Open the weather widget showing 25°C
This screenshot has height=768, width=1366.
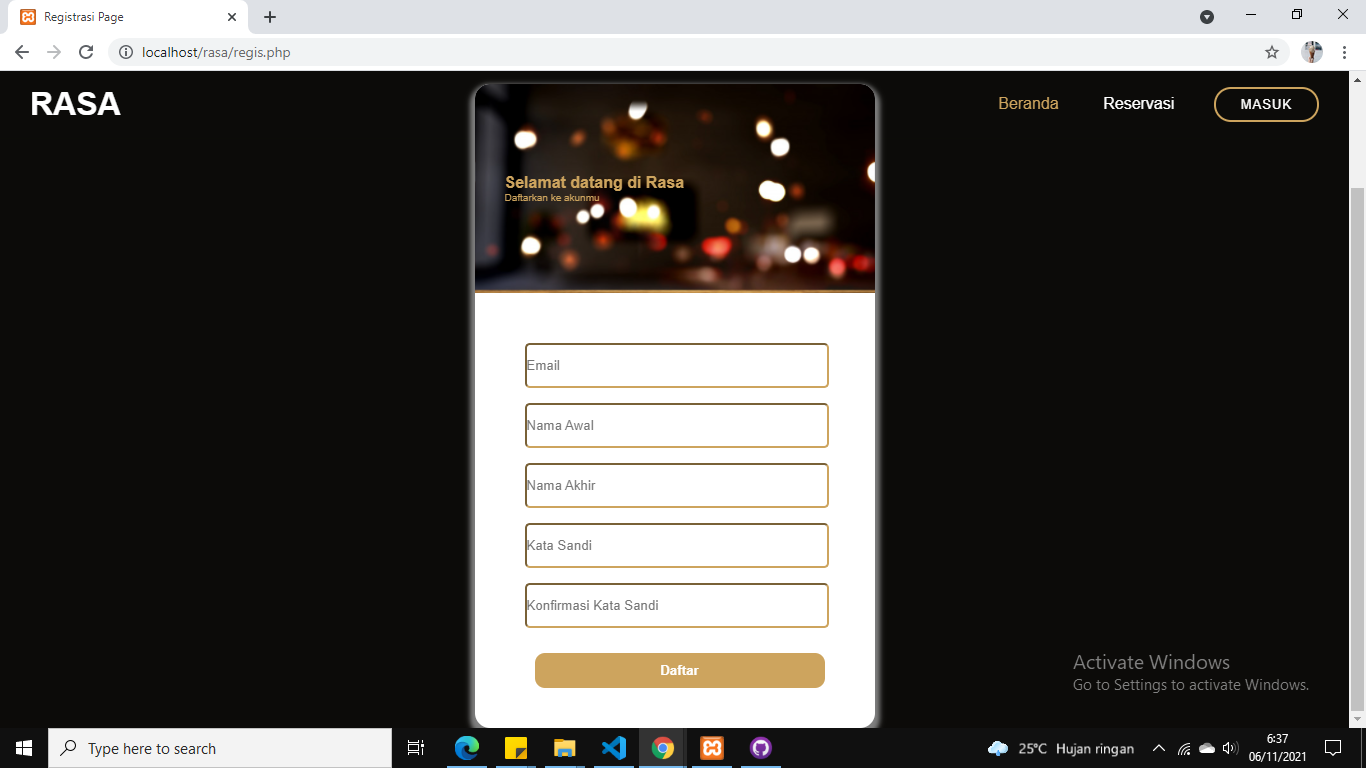1061,748
